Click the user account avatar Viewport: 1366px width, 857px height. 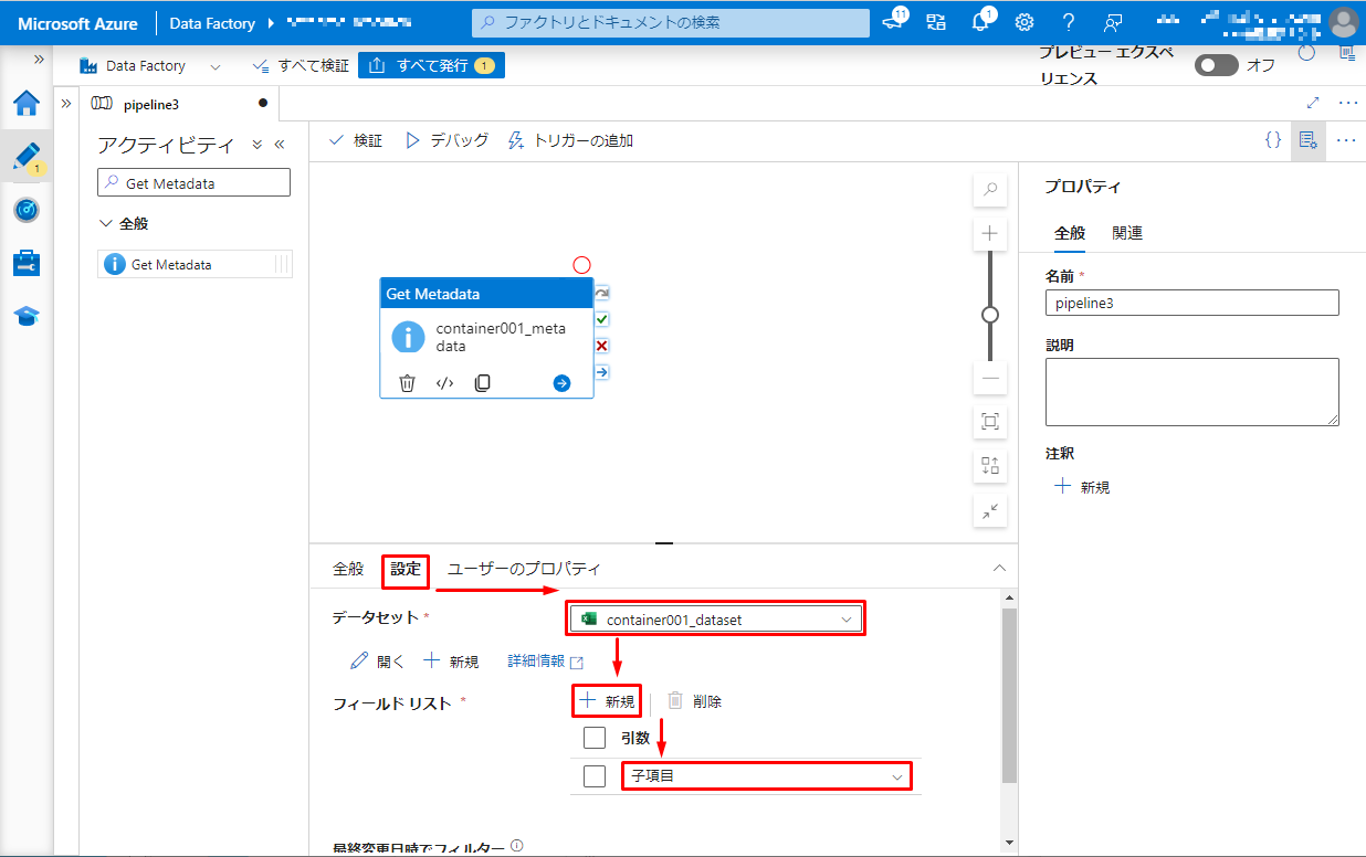(1345, 22)
